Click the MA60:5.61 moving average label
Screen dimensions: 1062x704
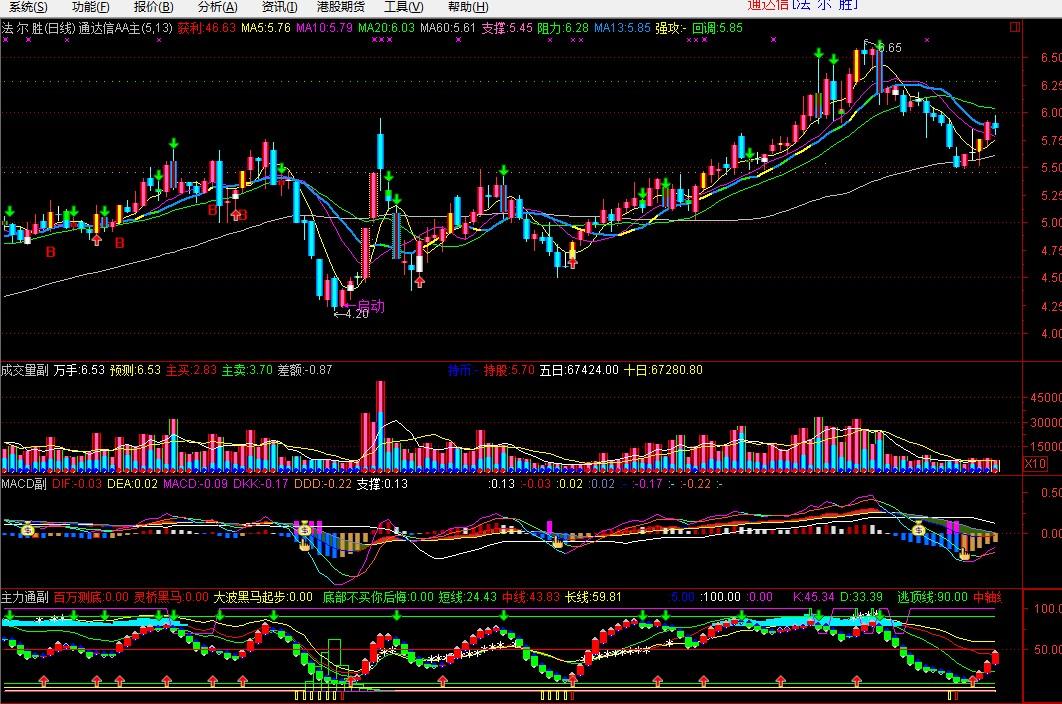point(448,28)
